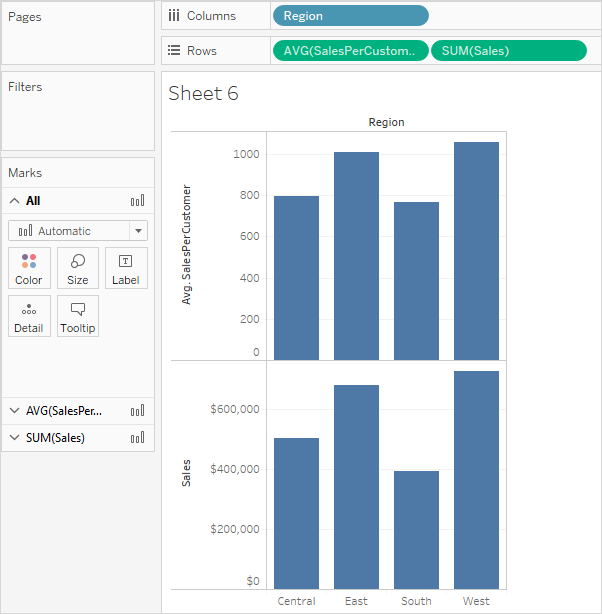
Task: Select the East bar in Avg. SalesPerCustomer chart
Action: tap(356, 255)
